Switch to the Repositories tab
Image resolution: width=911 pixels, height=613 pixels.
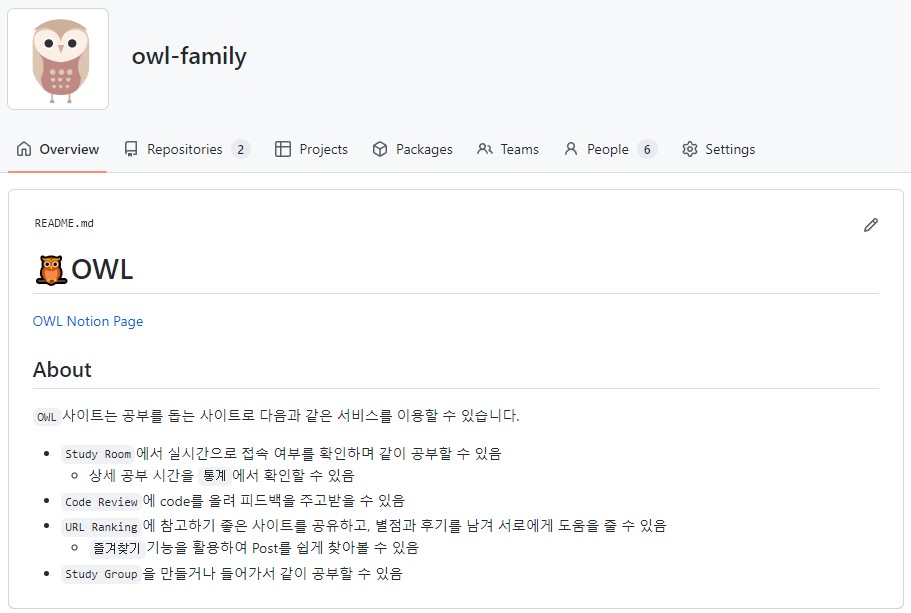click(x=184, y=149)
